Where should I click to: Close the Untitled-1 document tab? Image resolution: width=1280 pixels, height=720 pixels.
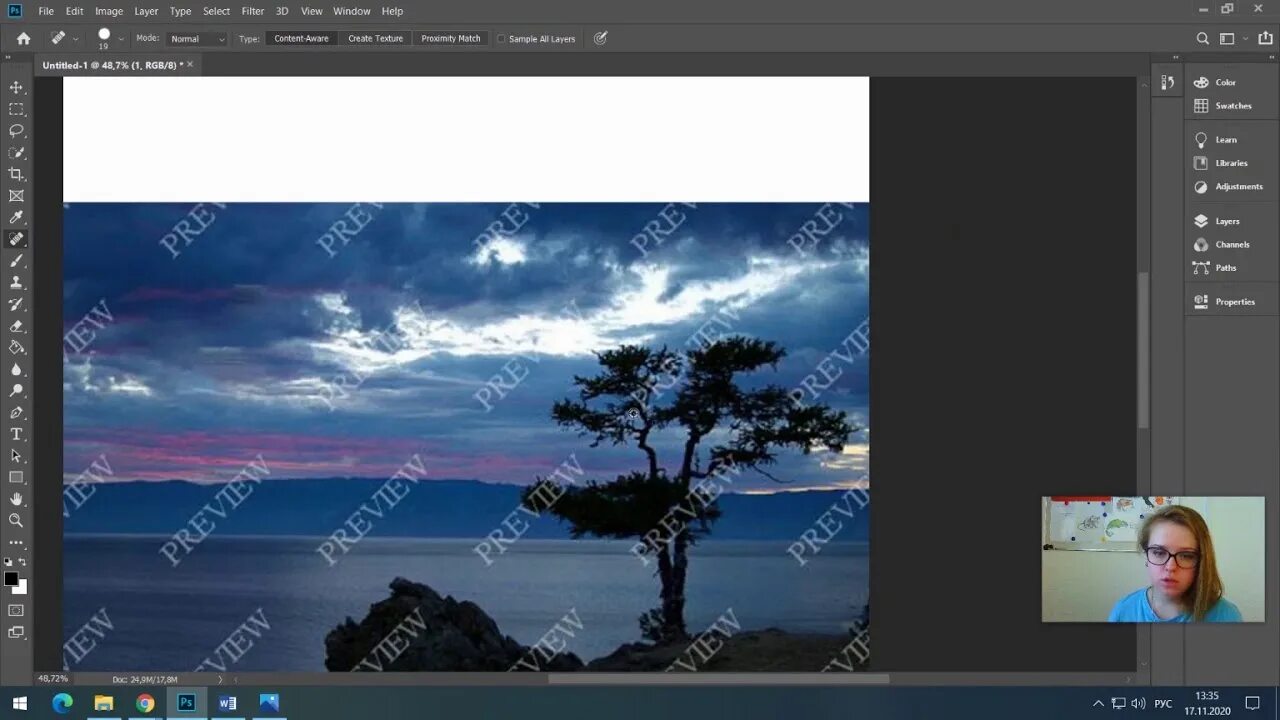[190, 64]
